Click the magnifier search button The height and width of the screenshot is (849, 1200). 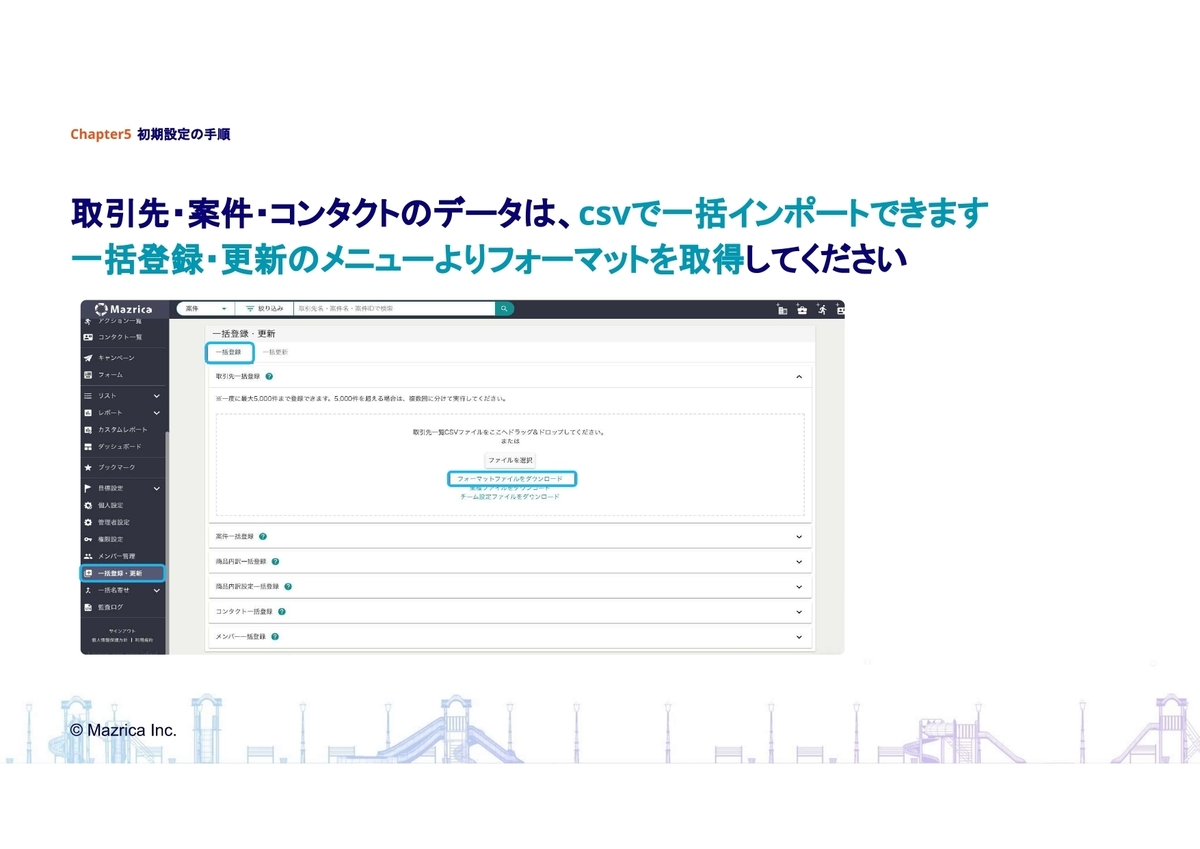click(x=505, y=309)
